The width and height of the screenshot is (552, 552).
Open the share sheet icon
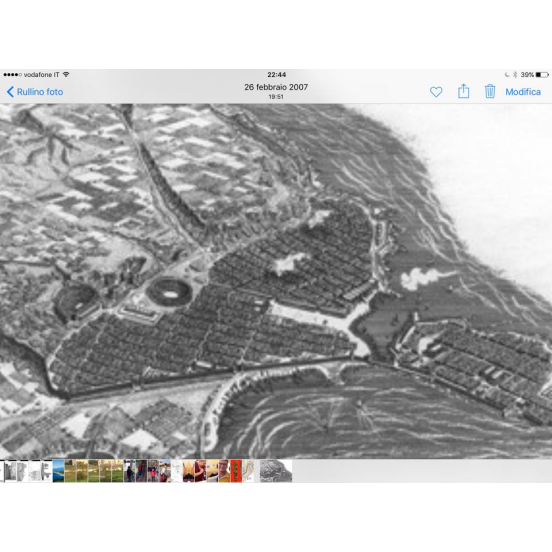[463, 91]
